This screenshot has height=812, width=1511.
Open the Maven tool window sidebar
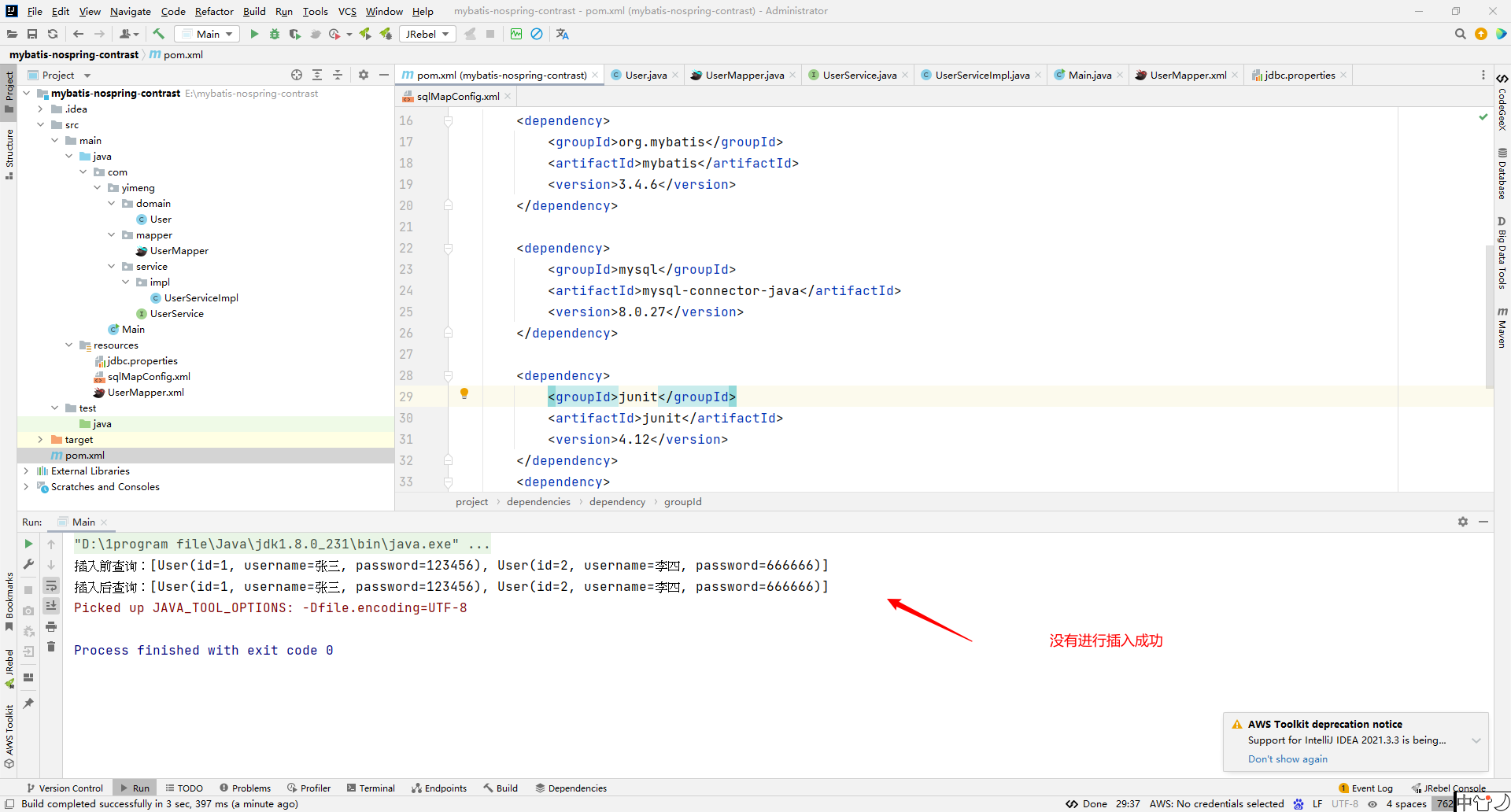point(1502,327)
